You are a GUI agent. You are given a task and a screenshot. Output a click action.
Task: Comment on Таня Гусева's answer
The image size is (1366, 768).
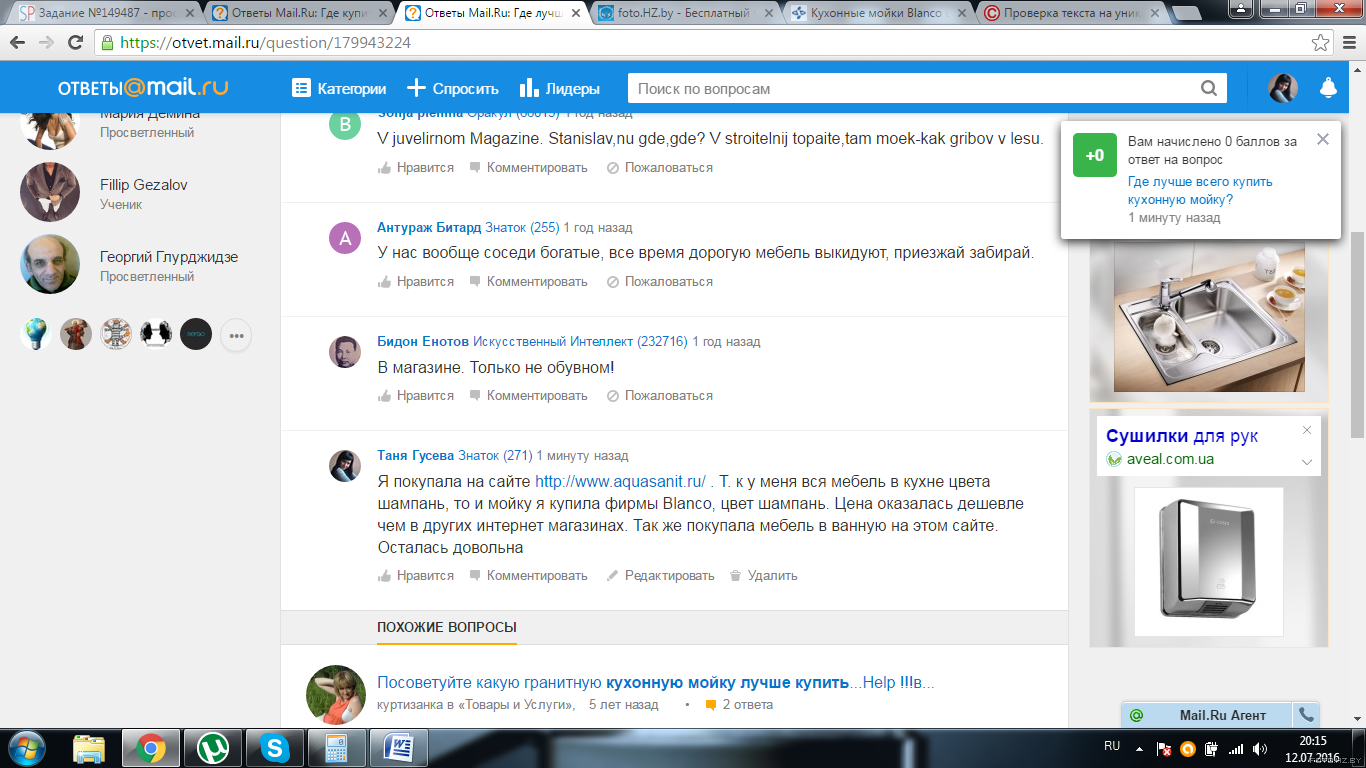click(528, 575)
